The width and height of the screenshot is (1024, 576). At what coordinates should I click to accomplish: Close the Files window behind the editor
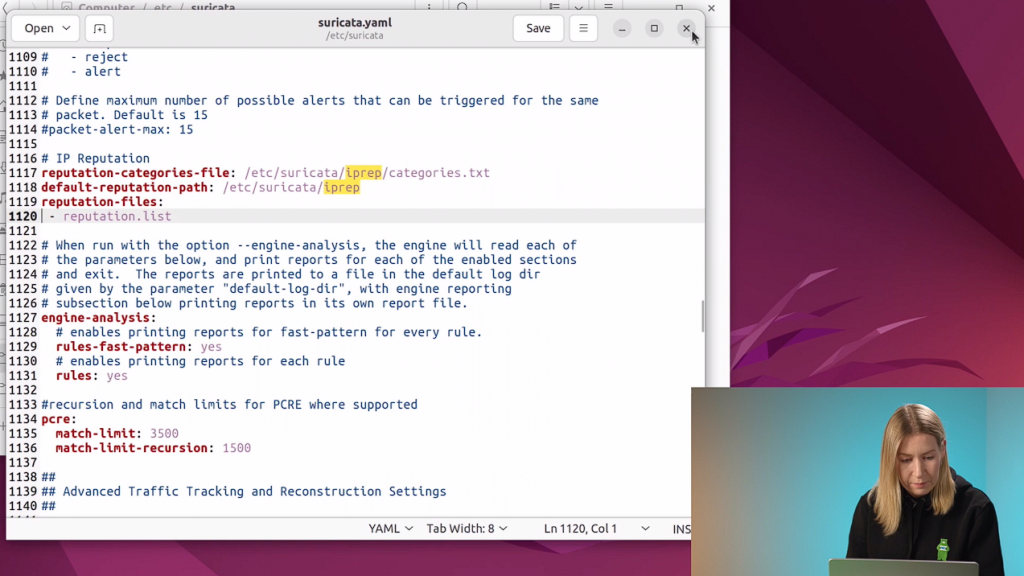coord(711,8)
